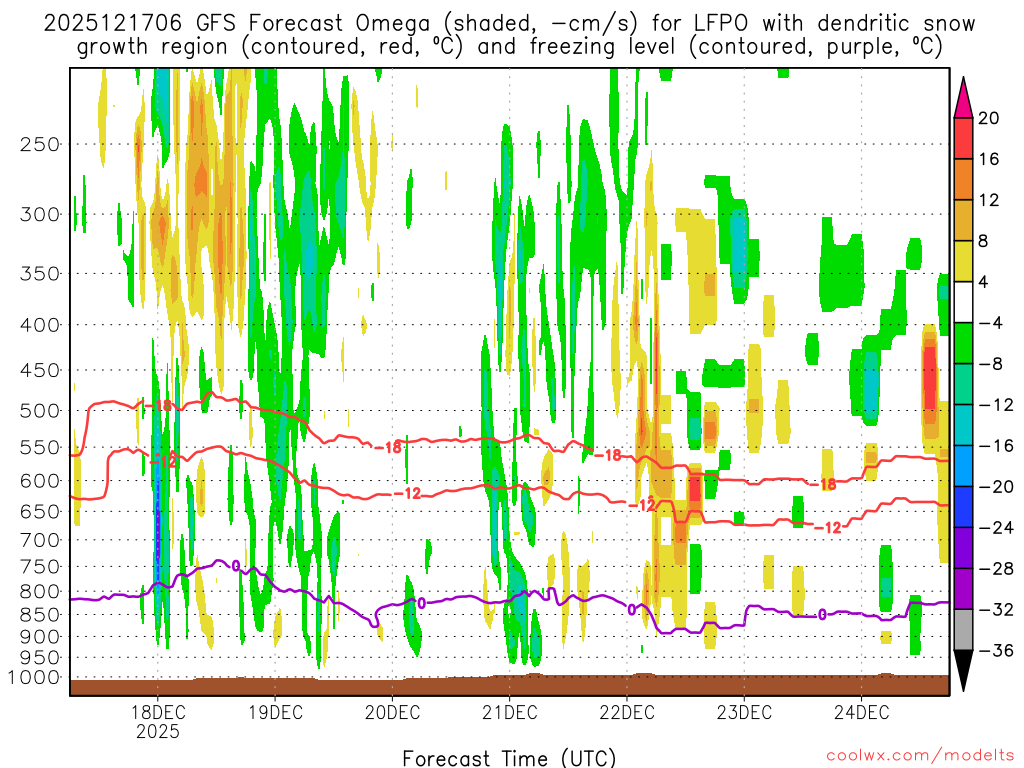Pick the gray segment of the color bar
Image resolution: width=1024 pixels, height=768 pixels.
[964, 630]
